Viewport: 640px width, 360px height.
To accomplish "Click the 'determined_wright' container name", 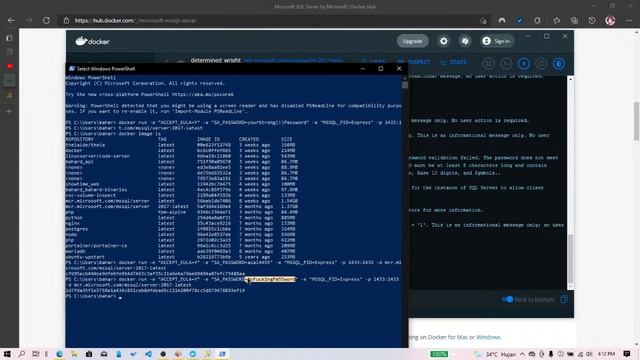I will (216, 60).
